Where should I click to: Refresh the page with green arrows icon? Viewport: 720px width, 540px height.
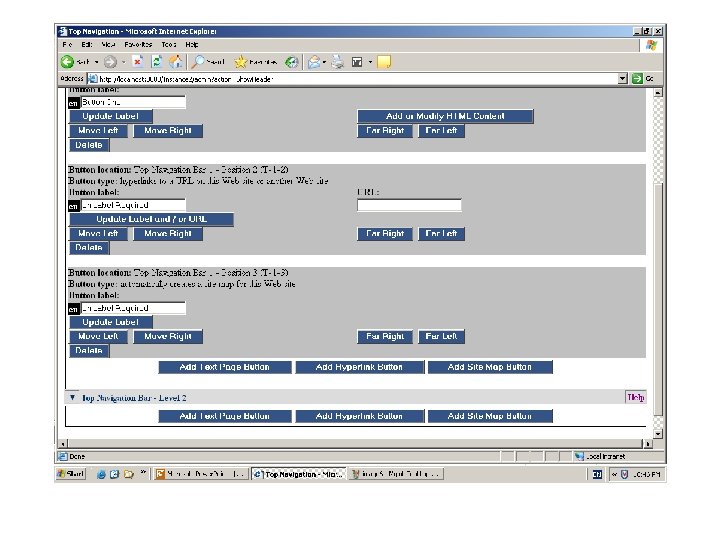[157, 62]
